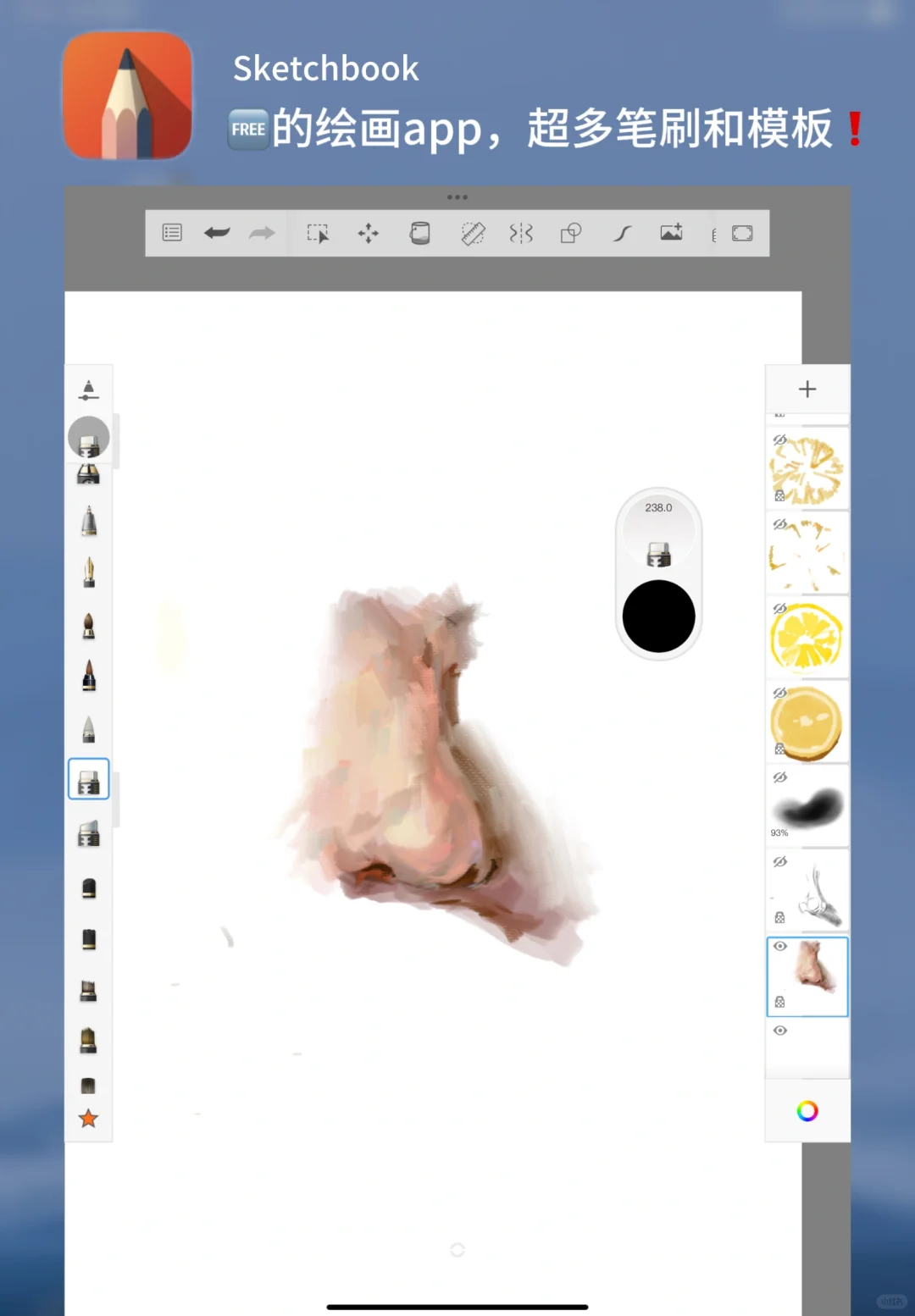915x1316 pixels.
Task: Open the Ruler guides tool
Action: tap(473, 233)
